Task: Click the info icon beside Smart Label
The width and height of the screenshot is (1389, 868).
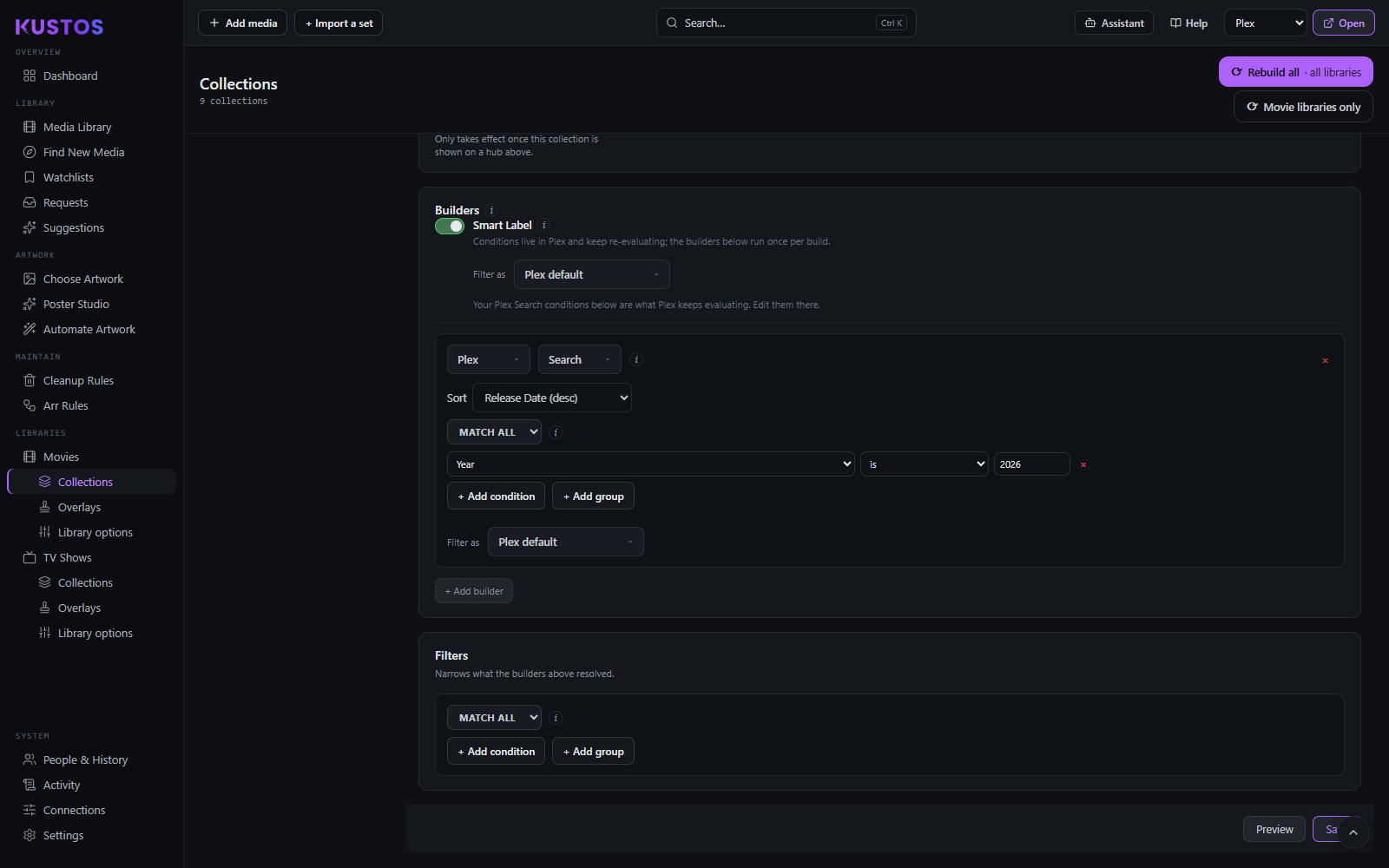Action: (x=544, y=225)
